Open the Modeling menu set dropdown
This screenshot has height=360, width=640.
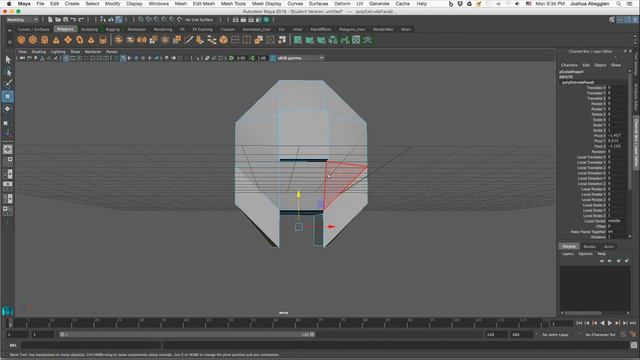click(22, 20)
